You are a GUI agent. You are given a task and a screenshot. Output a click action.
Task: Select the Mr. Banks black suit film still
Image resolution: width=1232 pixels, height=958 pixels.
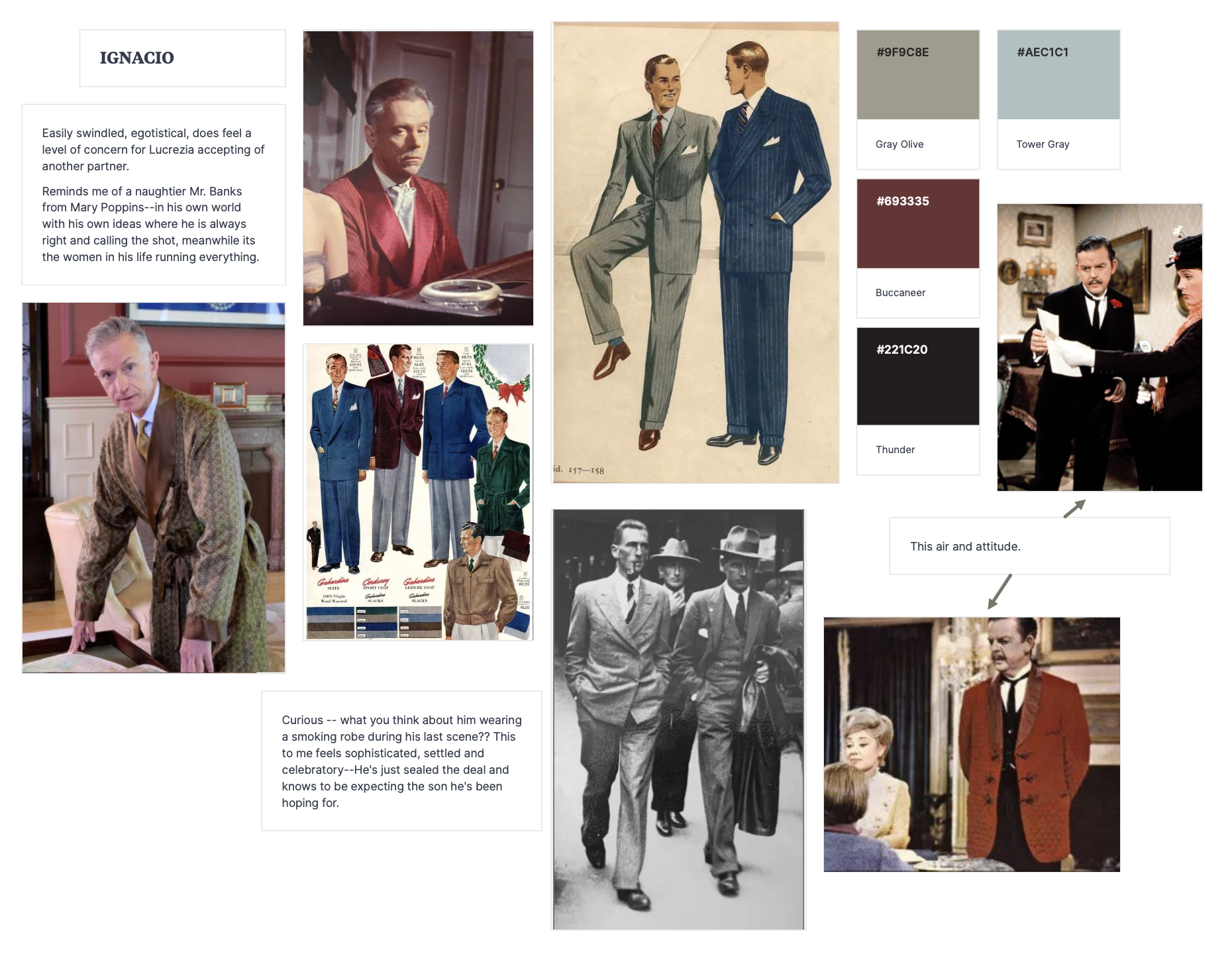point(1100,347)
